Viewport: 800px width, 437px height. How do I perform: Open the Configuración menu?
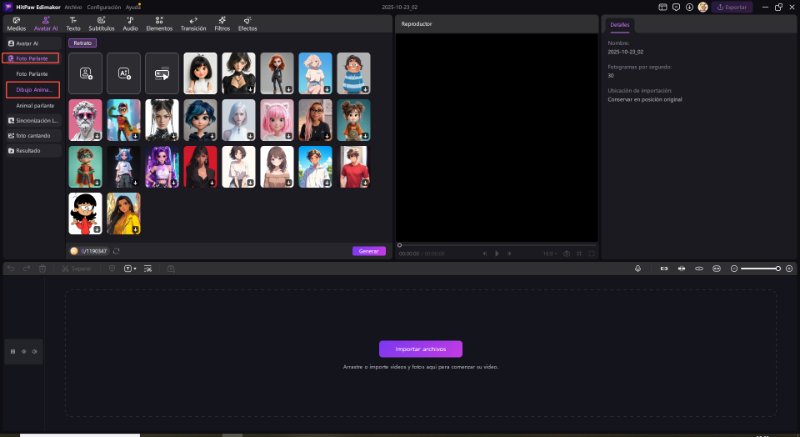pos(104,6)
